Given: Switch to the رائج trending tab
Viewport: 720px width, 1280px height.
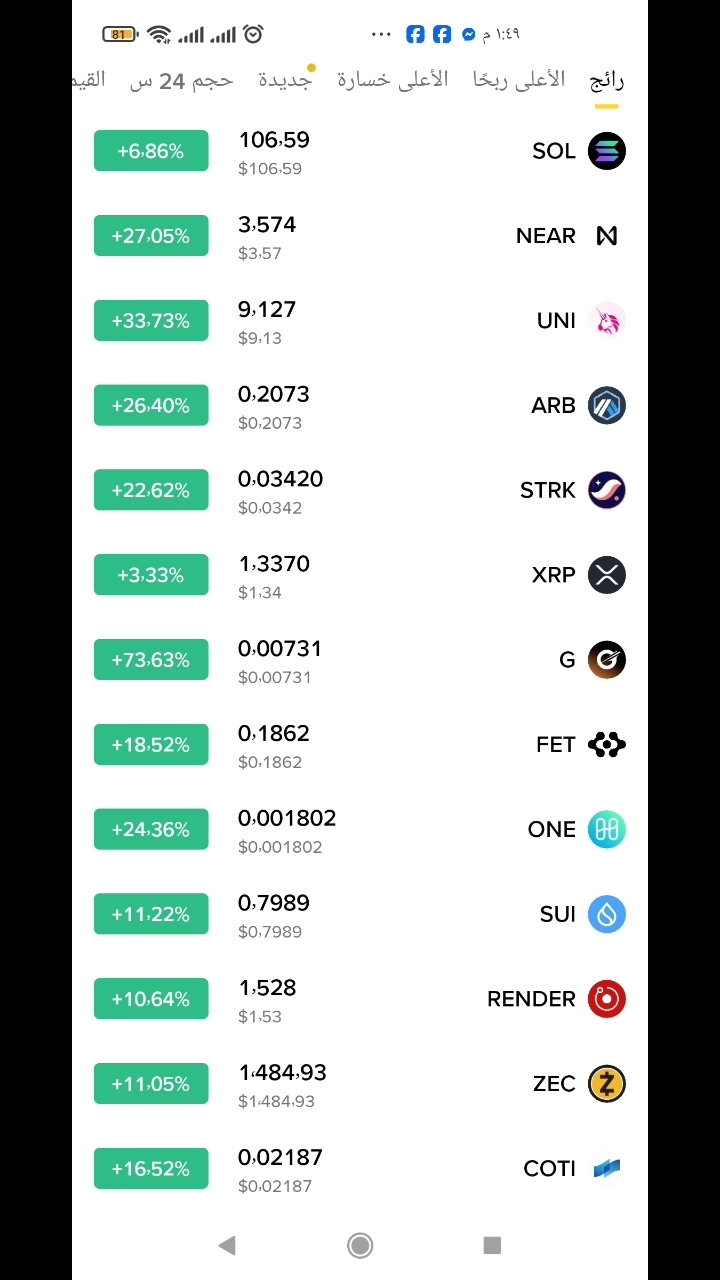Looking at the screenshot, I should 606,81.
